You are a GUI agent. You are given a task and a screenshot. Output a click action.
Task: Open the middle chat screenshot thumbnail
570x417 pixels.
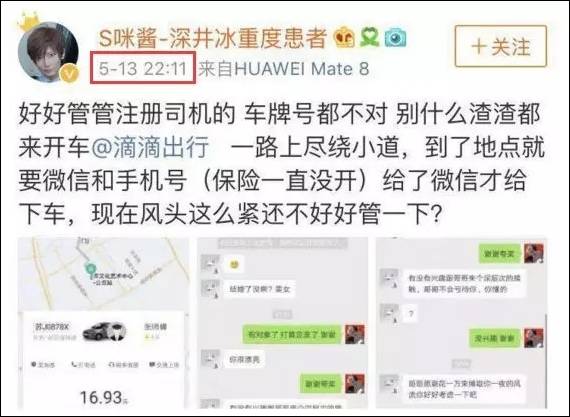pos(282,322)
